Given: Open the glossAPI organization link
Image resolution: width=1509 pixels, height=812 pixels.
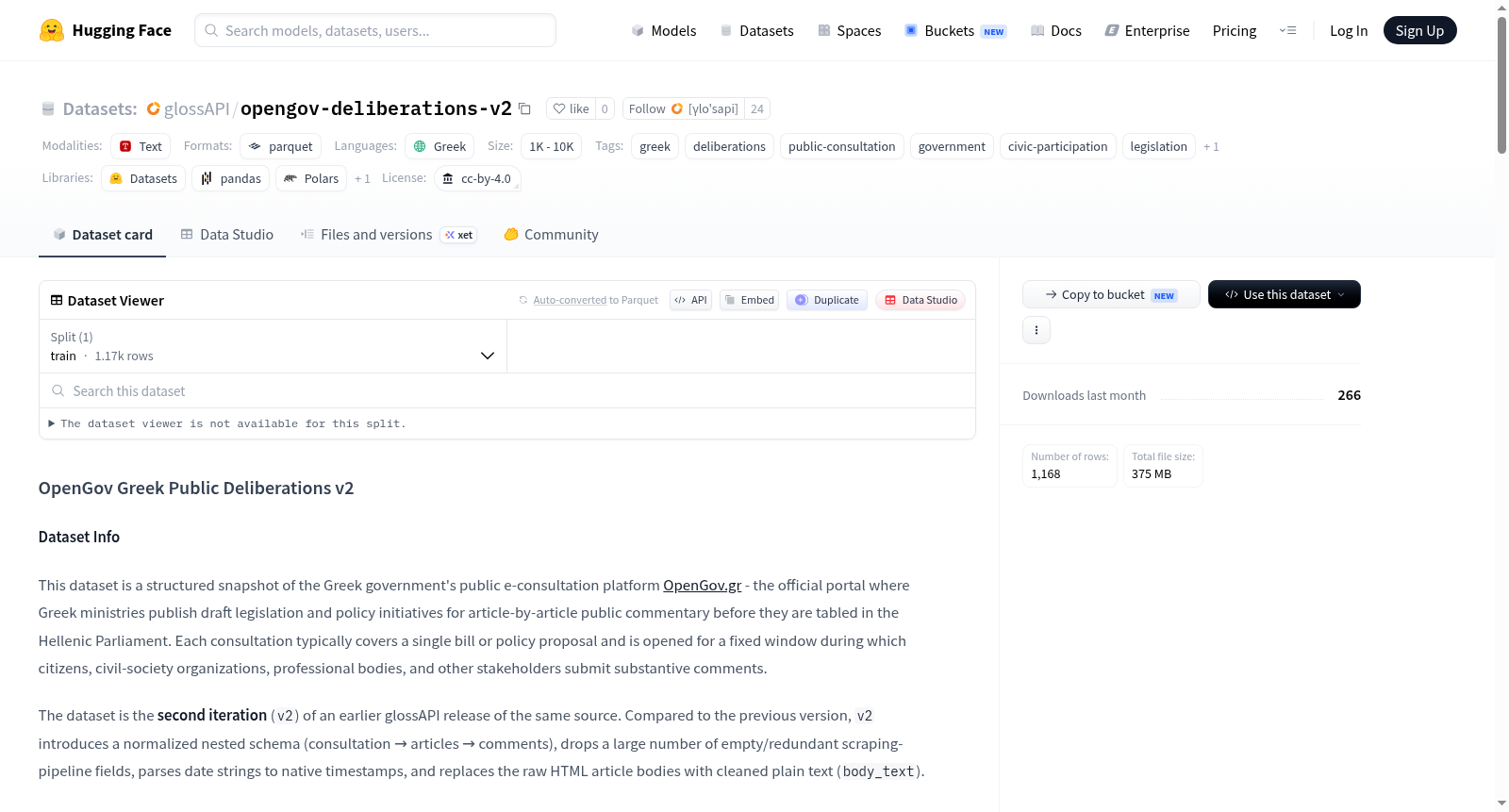Looking at the screenshot, I should coord(196,108).
